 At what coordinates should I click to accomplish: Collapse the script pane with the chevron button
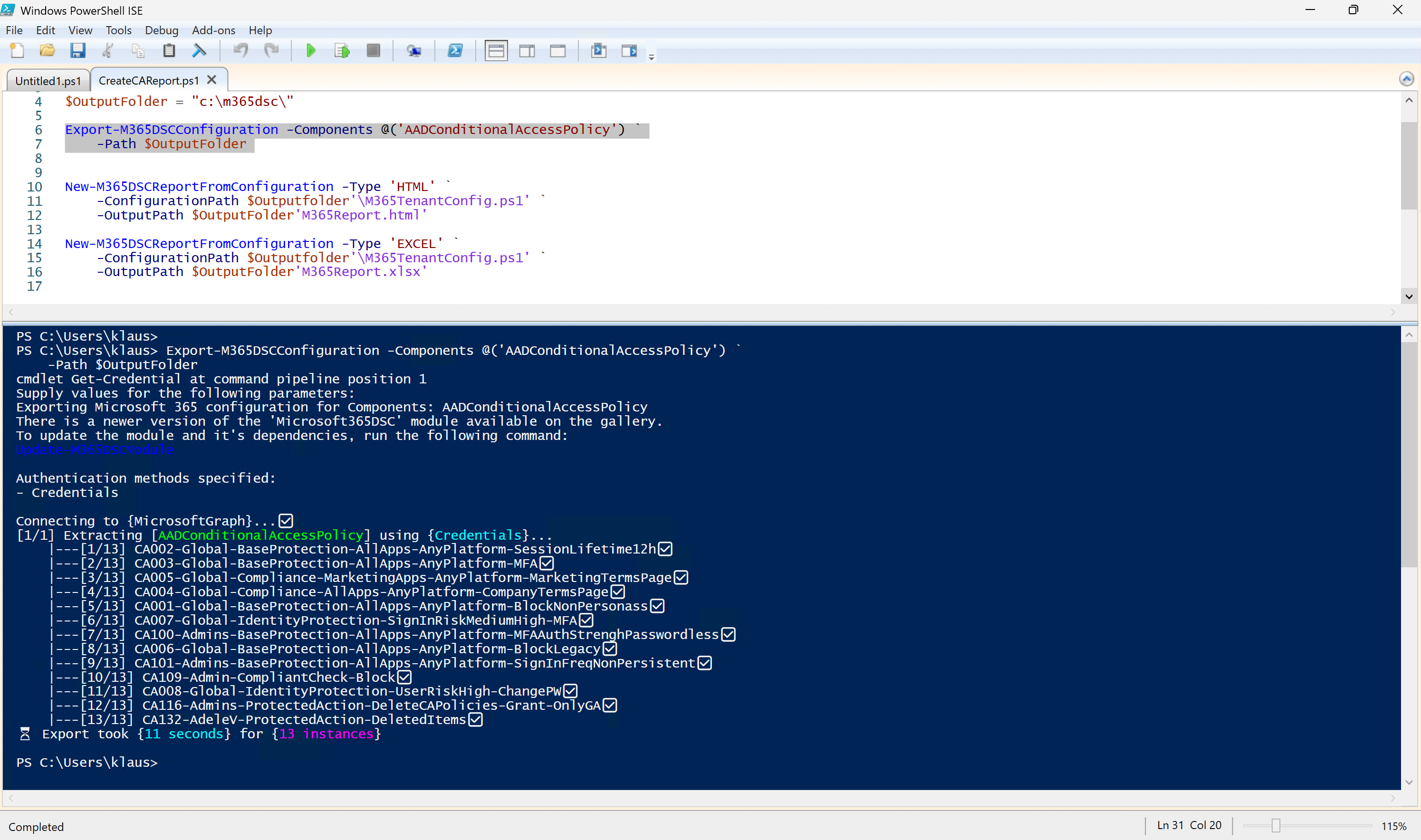coord(1406,79)
